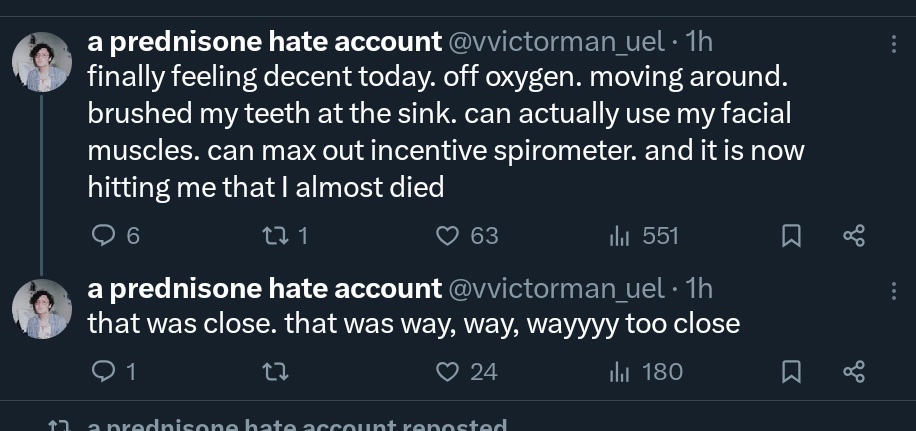Viewport: 916px width, 431px height.
Task: Open the 1h timestamp on first tweet
Action: click(x=698, y=42)
